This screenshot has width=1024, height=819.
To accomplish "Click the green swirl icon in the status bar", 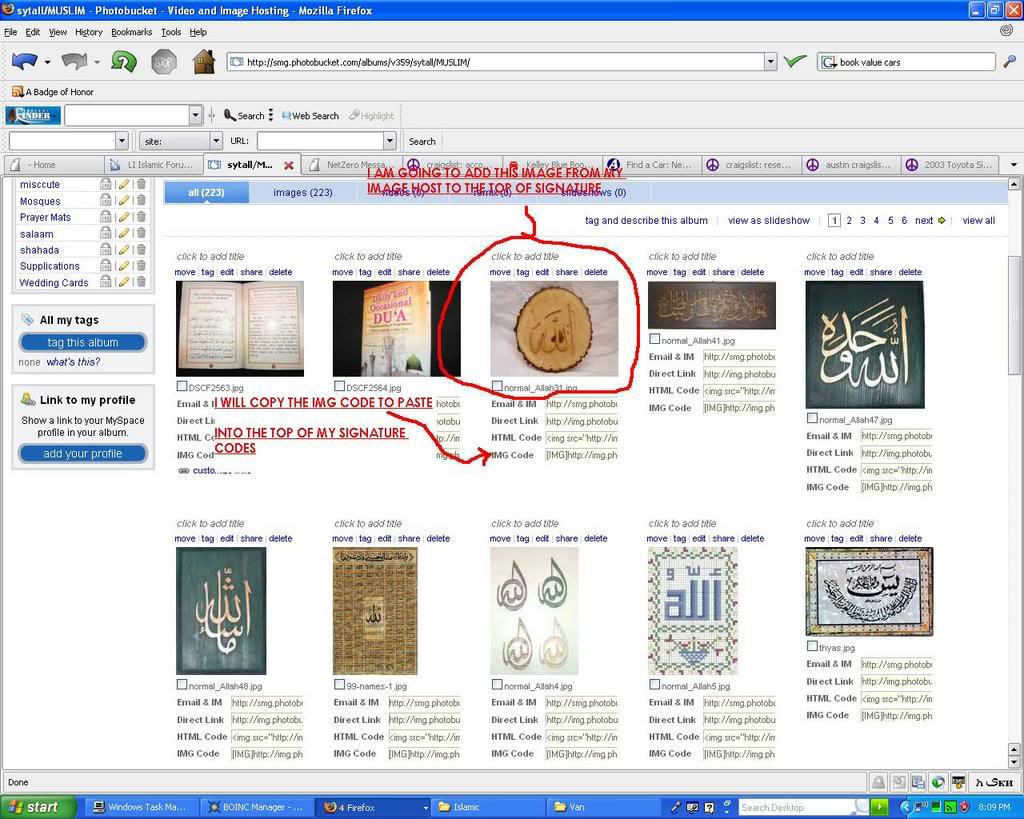I will 938,782.
